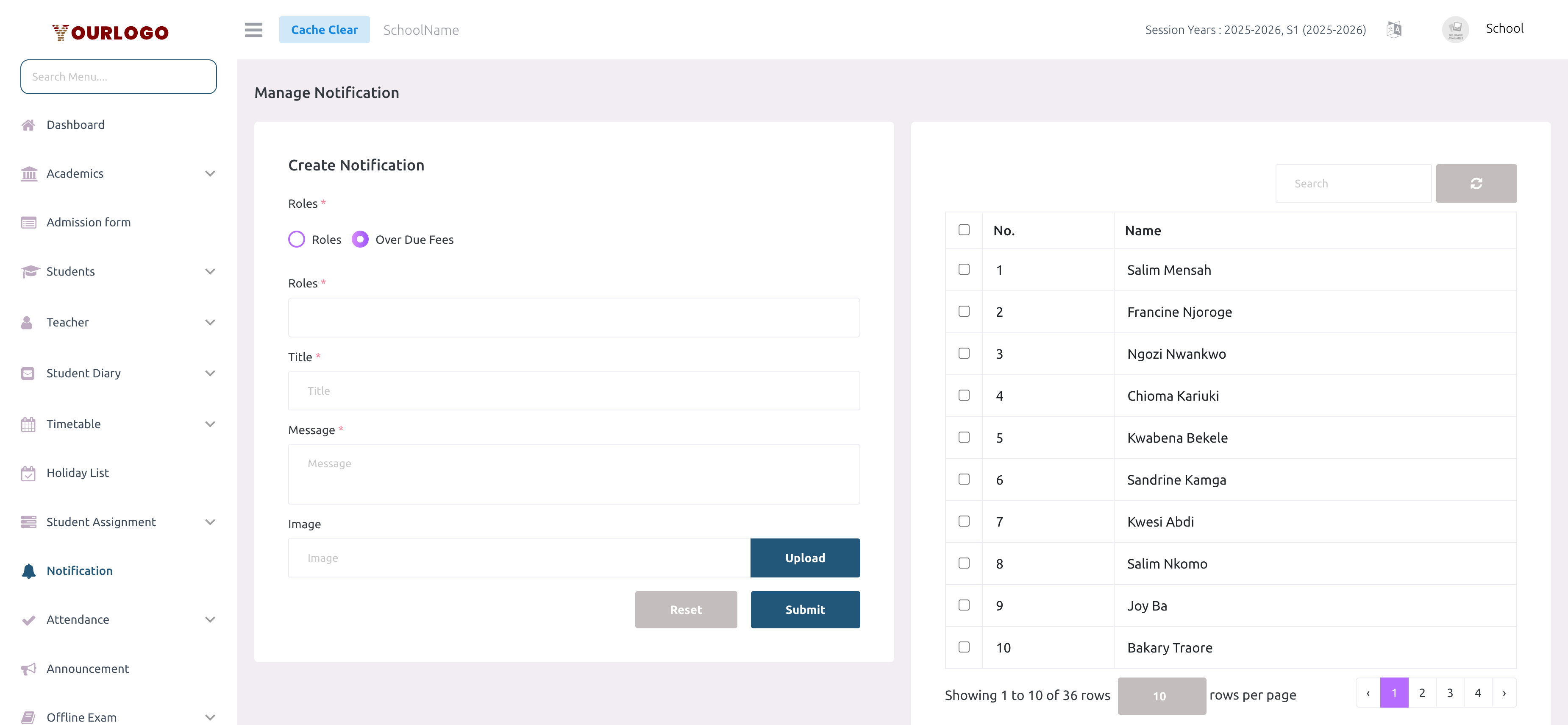1568x725 pixels.
Task: Submit the Create Notification form
Action: click(805, 609)
